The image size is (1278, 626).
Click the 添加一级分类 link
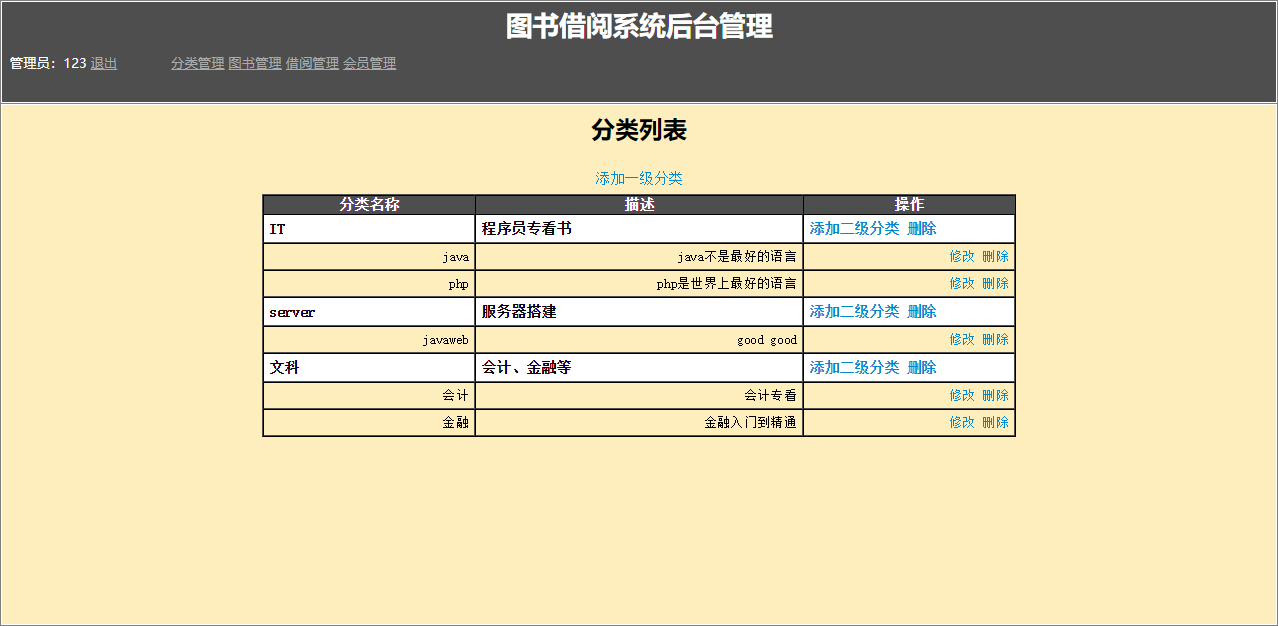[639, 178]
